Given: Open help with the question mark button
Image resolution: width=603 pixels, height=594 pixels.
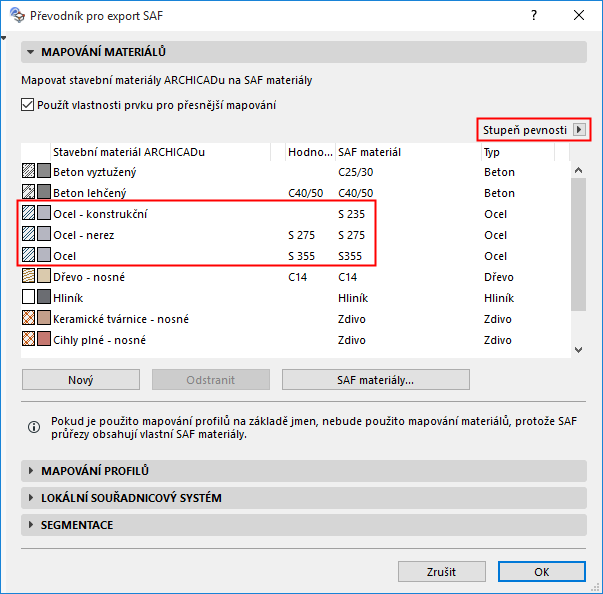Looking at the screenshot, I should coord(534,15).
